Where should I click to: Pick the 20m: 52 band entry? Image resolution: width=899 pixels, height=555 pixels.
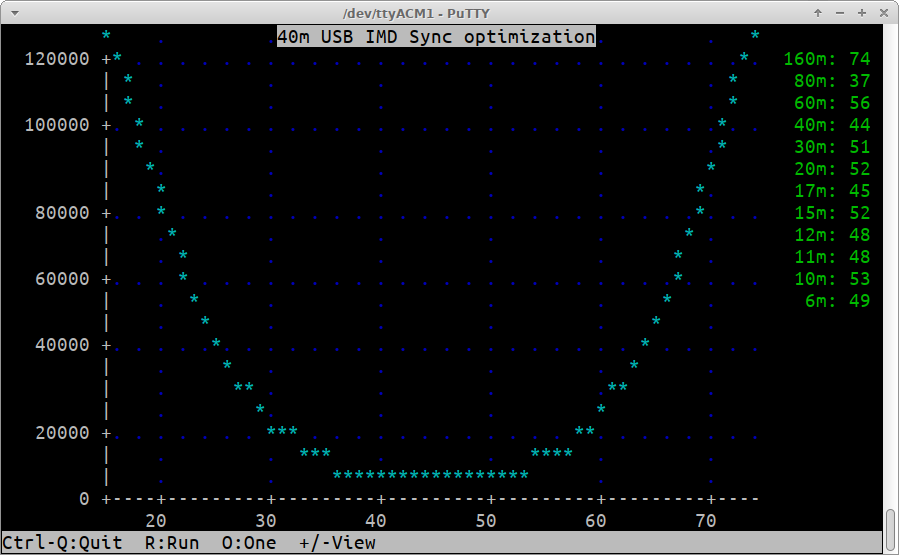point(832,169)
